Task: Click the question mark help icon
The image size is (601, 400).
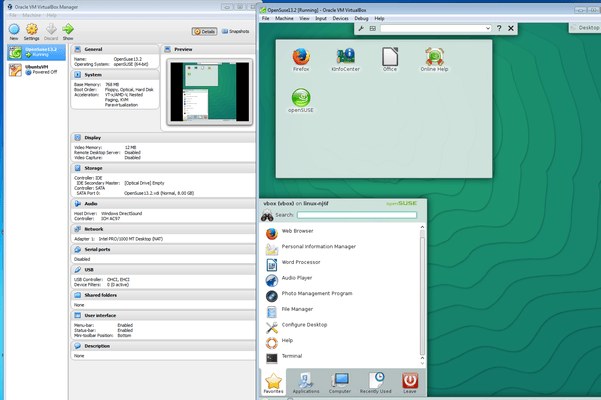Action: (499, 28)
